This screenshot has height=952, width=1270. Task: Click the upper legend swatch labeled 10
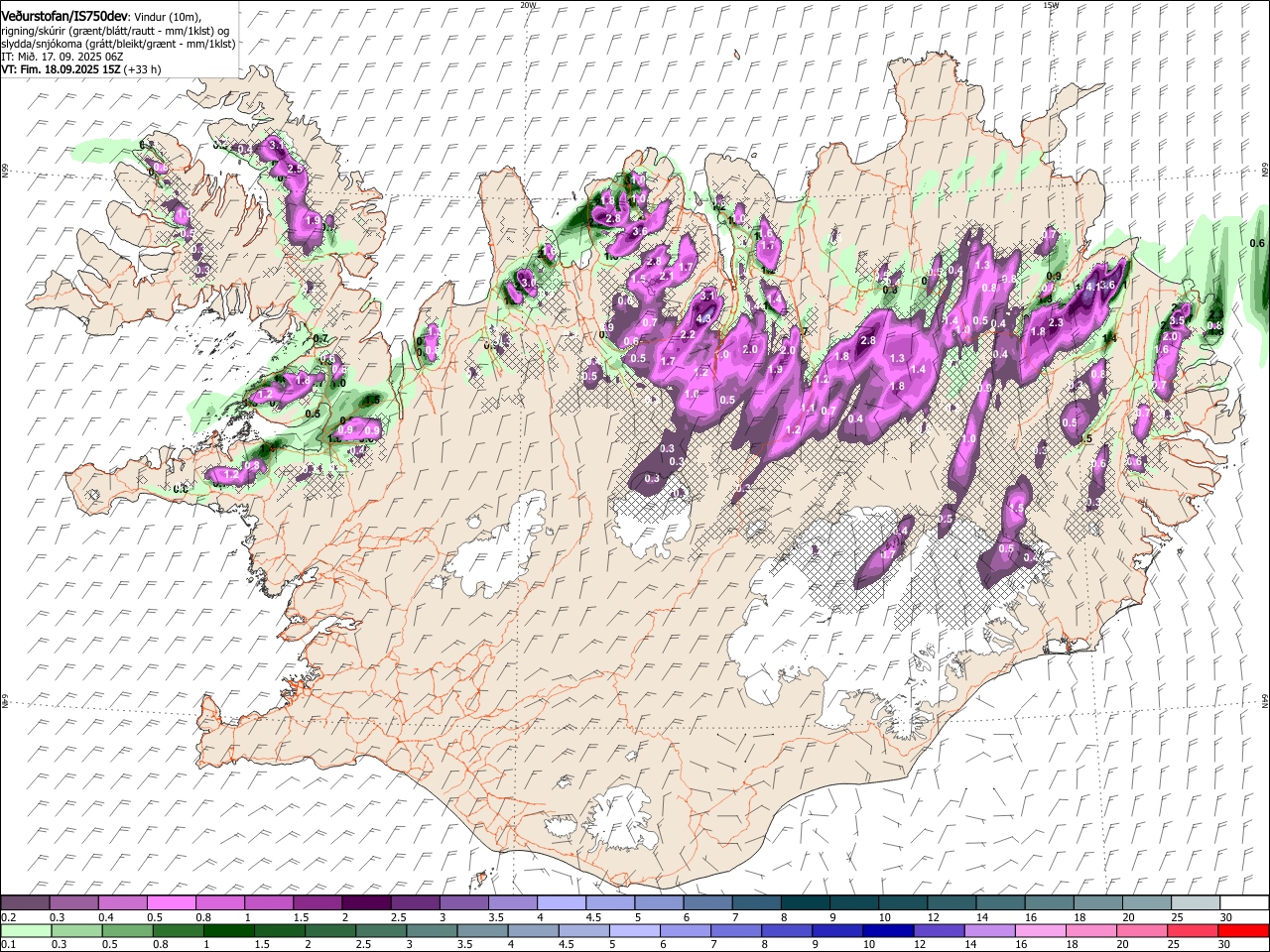click(x=902, y=903)
